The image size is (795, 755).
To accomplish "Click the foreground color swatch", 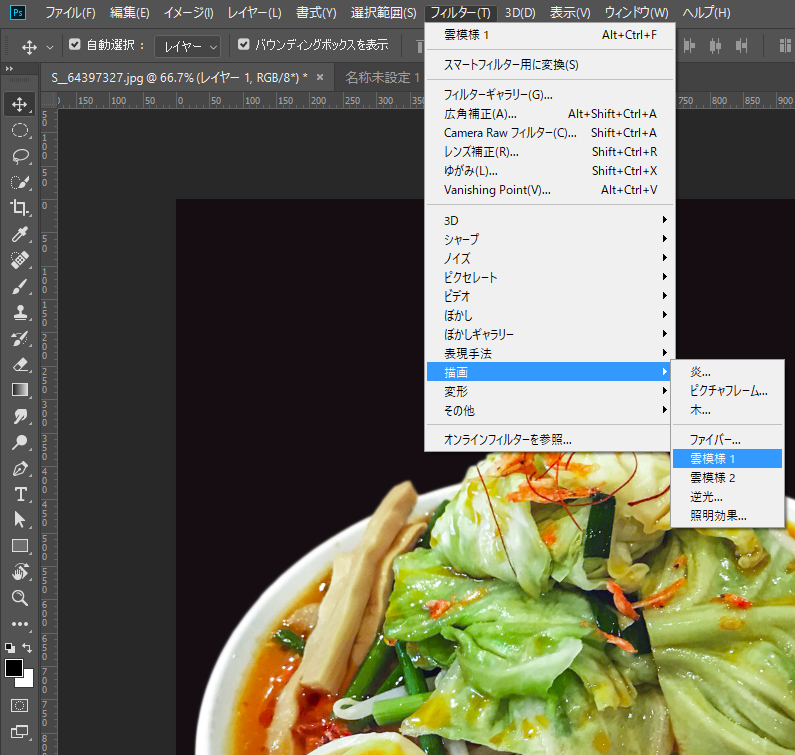I will tap(14, 667).
